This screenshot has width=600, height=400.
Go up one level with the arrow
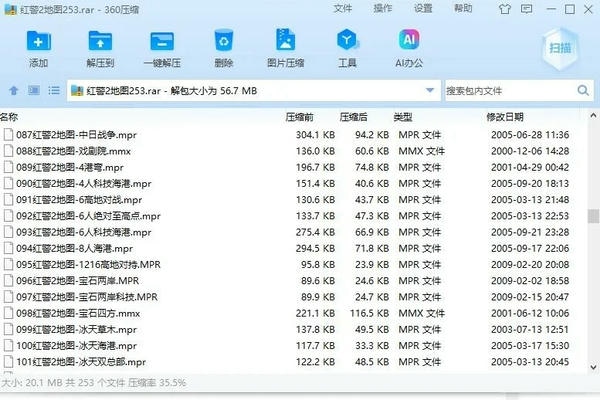click(14, 91)
